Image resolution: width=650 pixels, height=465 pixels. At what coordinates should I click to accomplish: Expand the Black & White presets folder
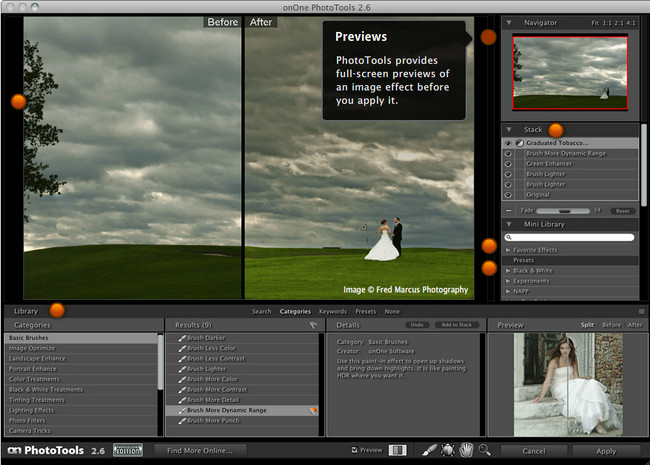[508, 271]
